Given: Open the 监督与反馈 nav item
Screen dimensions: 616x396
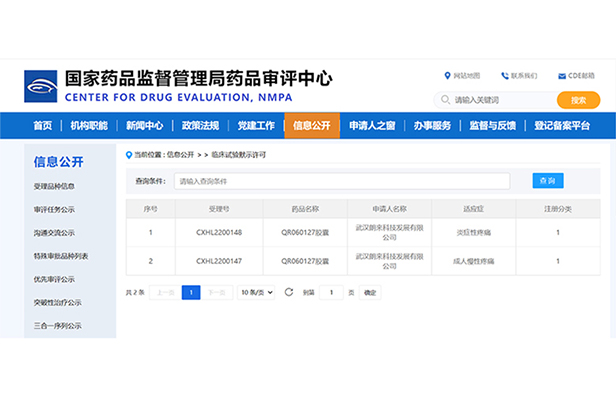Looking at the screenshot, I should 493,126.
